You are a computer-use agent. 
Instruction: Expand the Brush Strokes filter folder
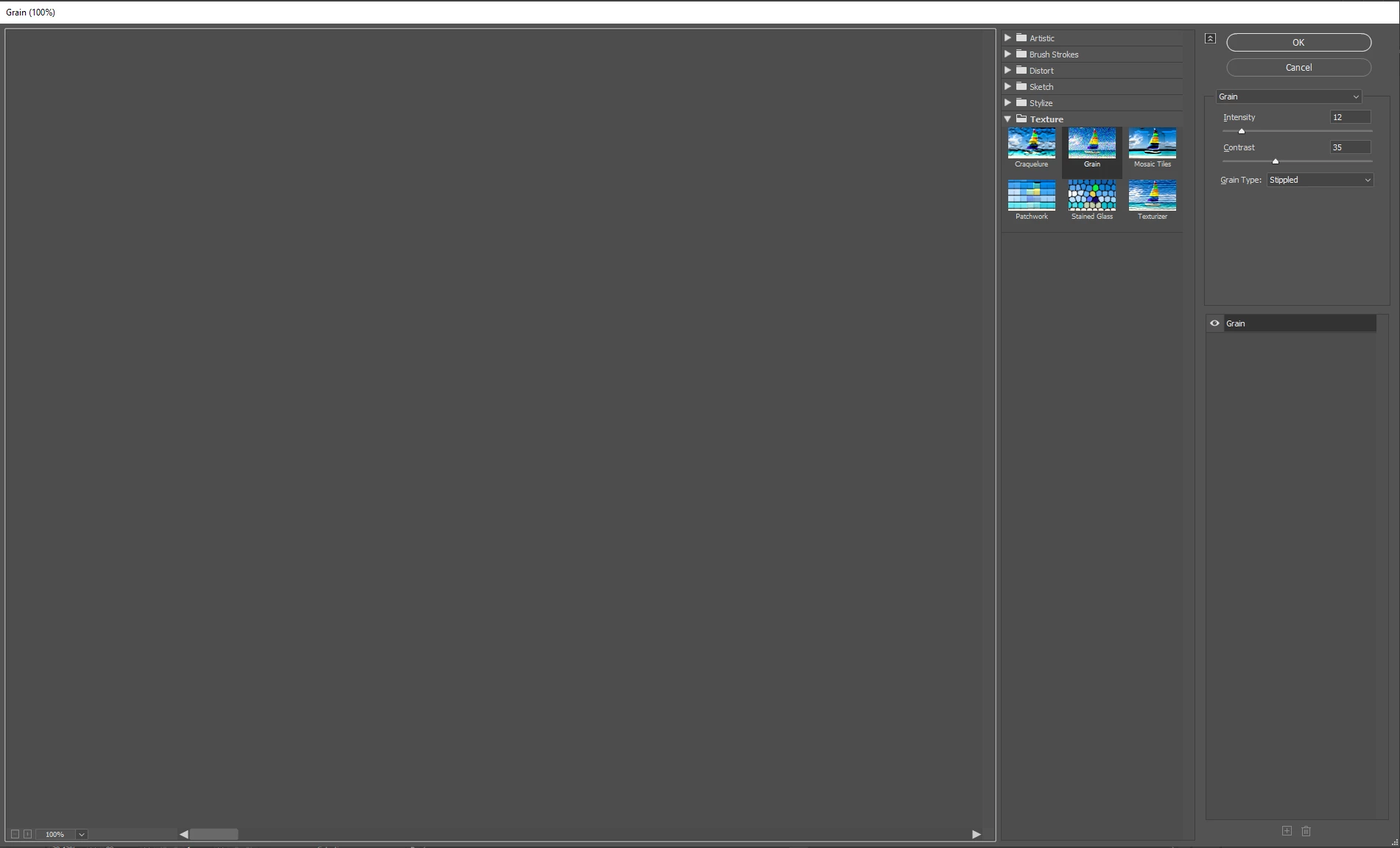click(x=1007, y=54)
